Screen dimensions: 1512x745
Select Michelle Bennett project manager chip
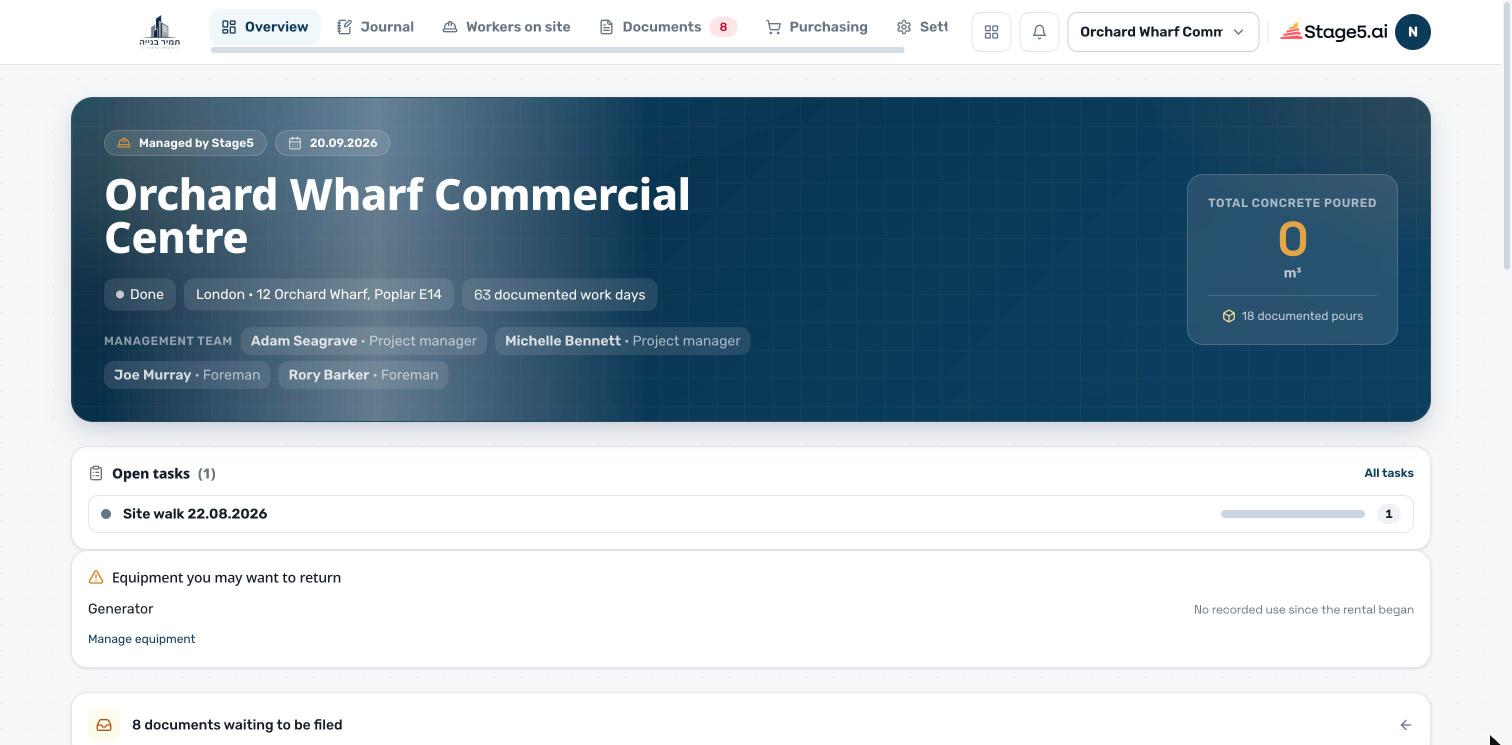[622, 341]
